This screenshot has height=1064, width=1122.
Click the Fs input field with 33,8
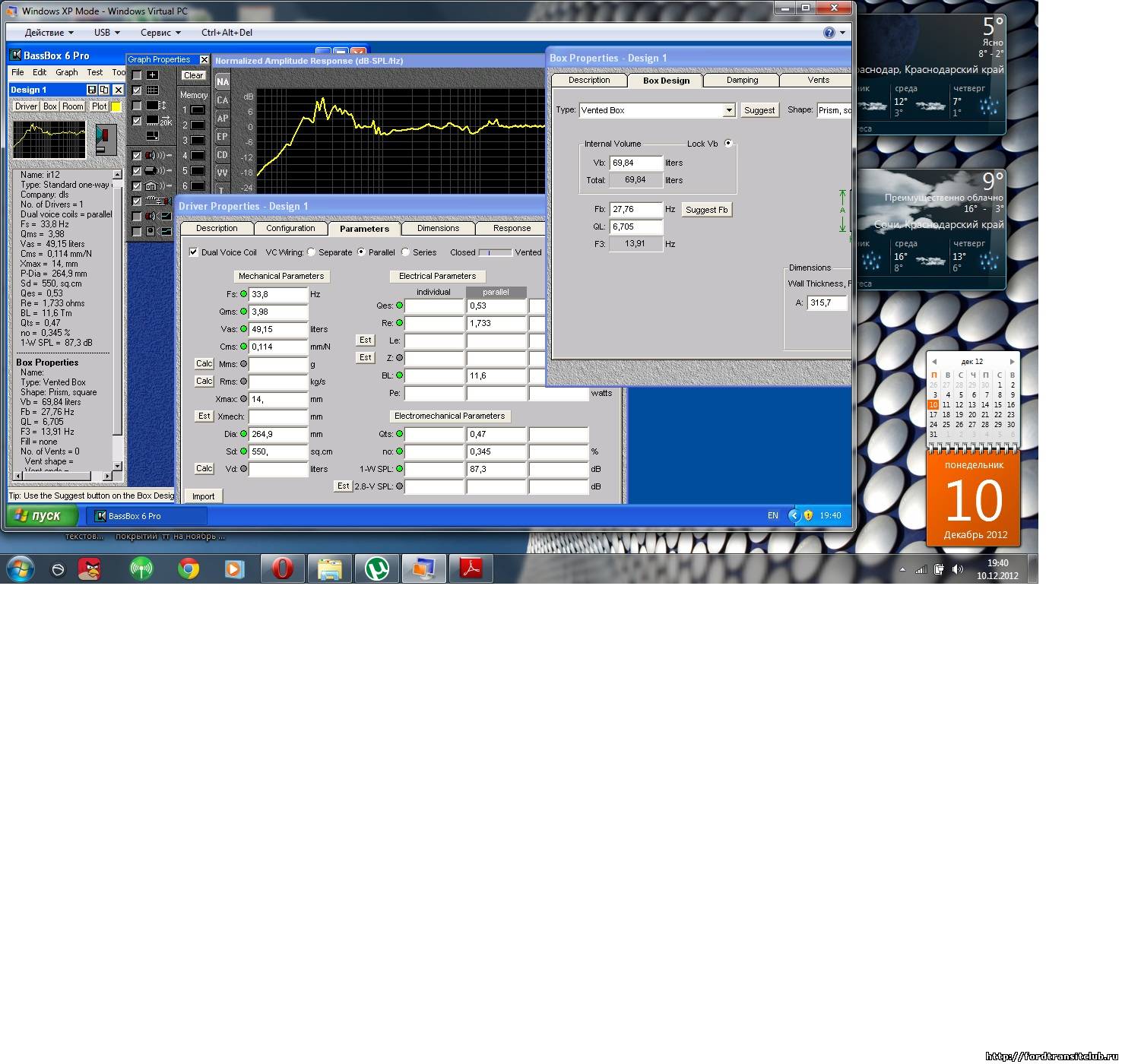(x=277, y=294)
